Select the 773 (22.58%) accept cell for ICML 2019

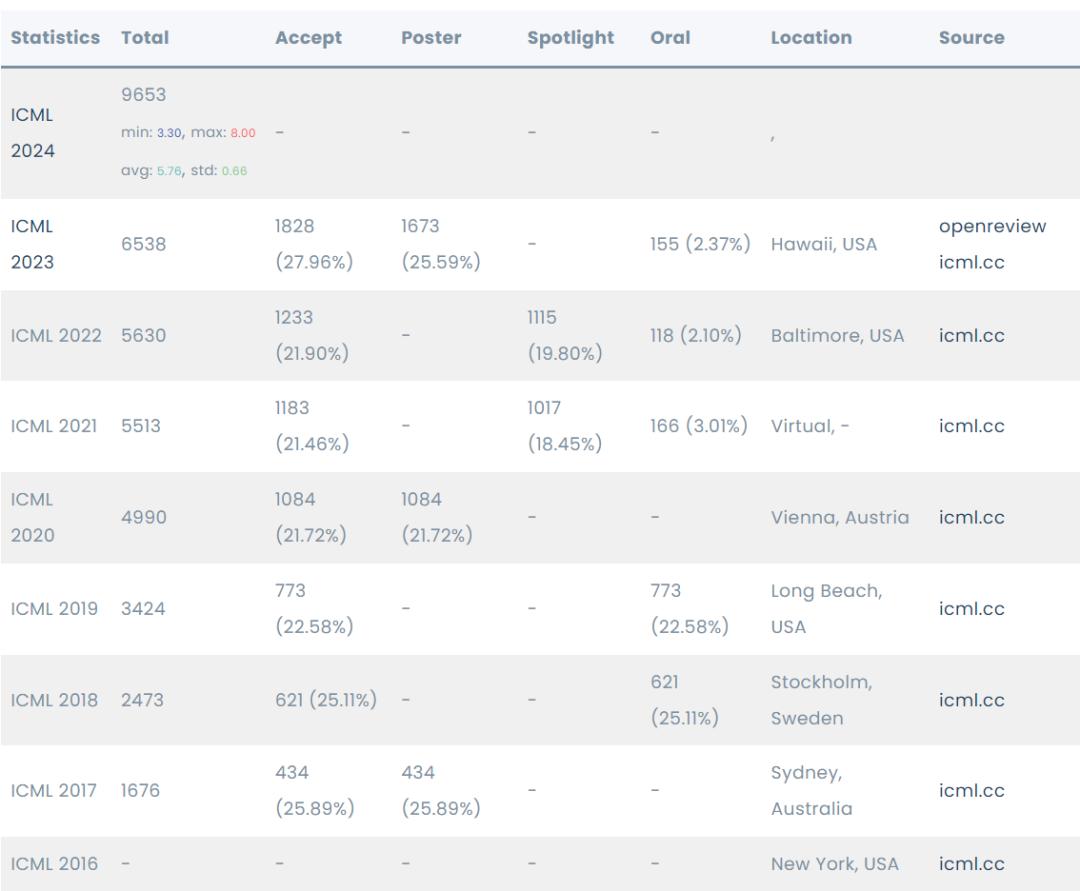click(x=314, y=609)
